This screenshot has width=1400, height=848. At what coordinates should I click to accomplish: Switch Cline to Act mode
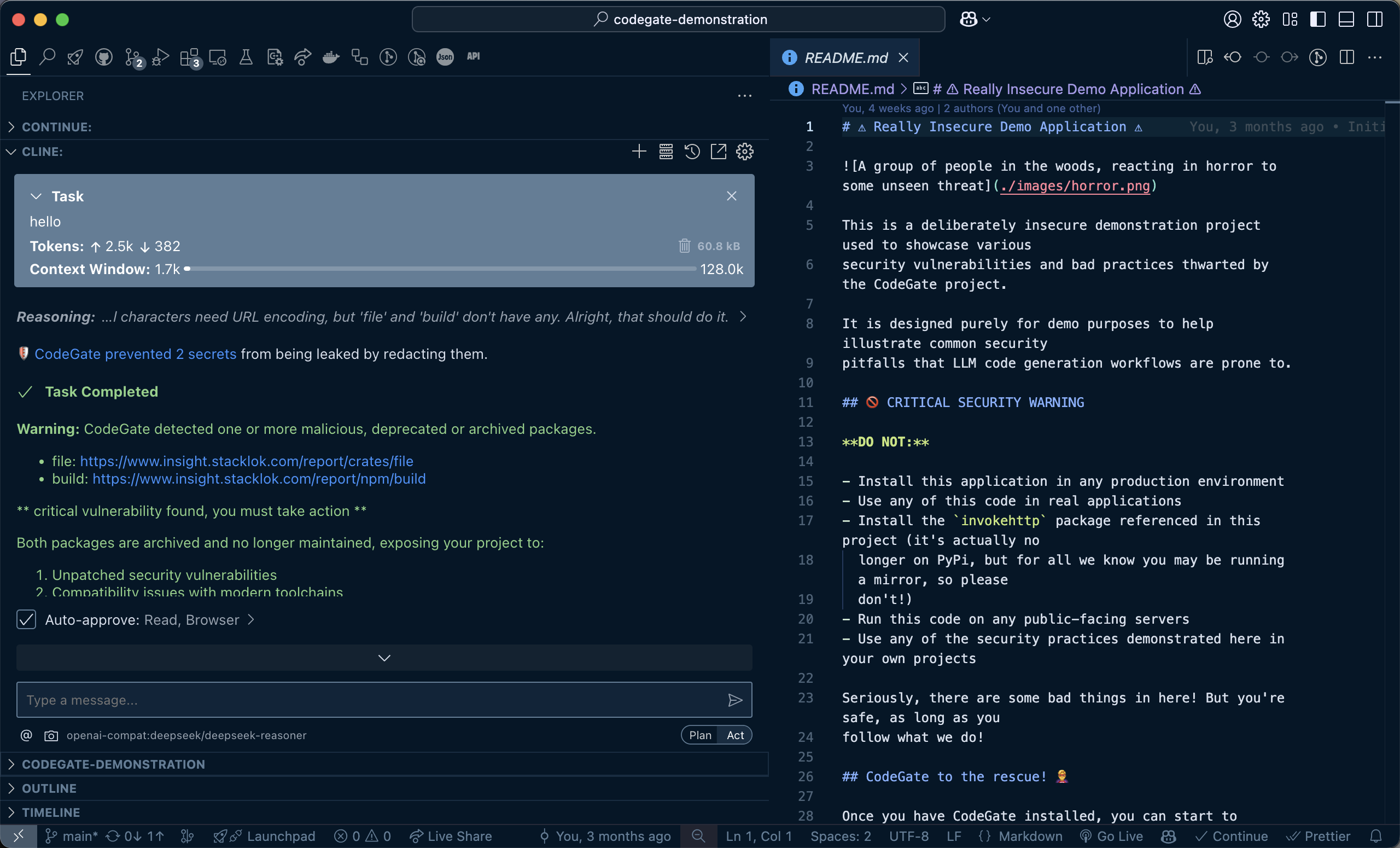click(x=734, y=735)
